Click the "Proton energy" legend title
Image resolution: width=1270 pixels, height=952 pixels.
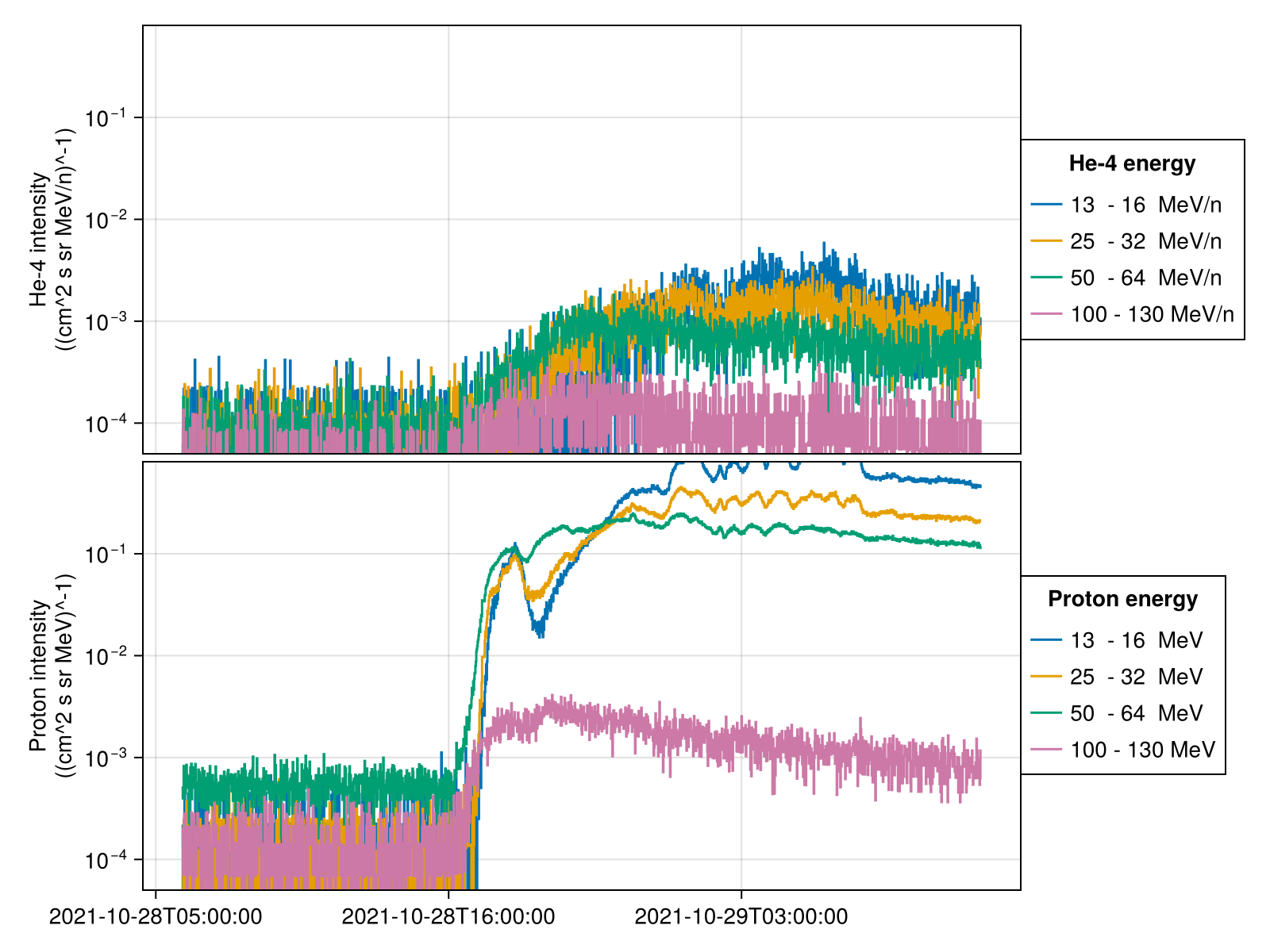point(1122,599)
